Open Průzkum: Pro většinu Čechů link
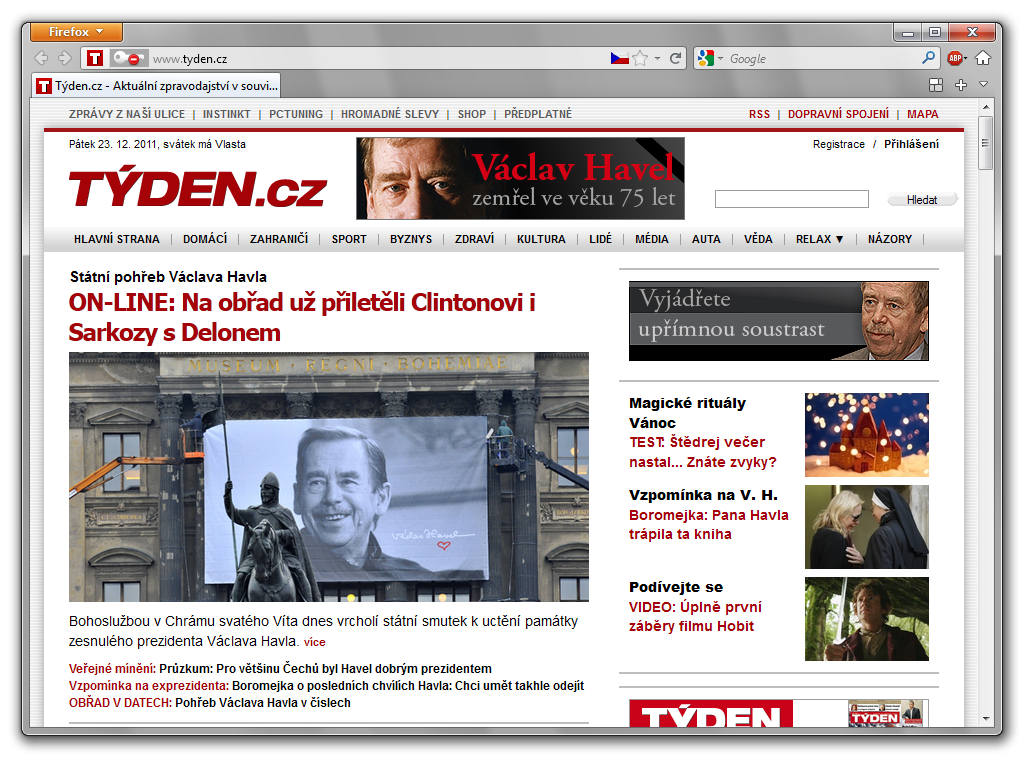Viewport: 1034px width, 763px height. pos(326,669)
